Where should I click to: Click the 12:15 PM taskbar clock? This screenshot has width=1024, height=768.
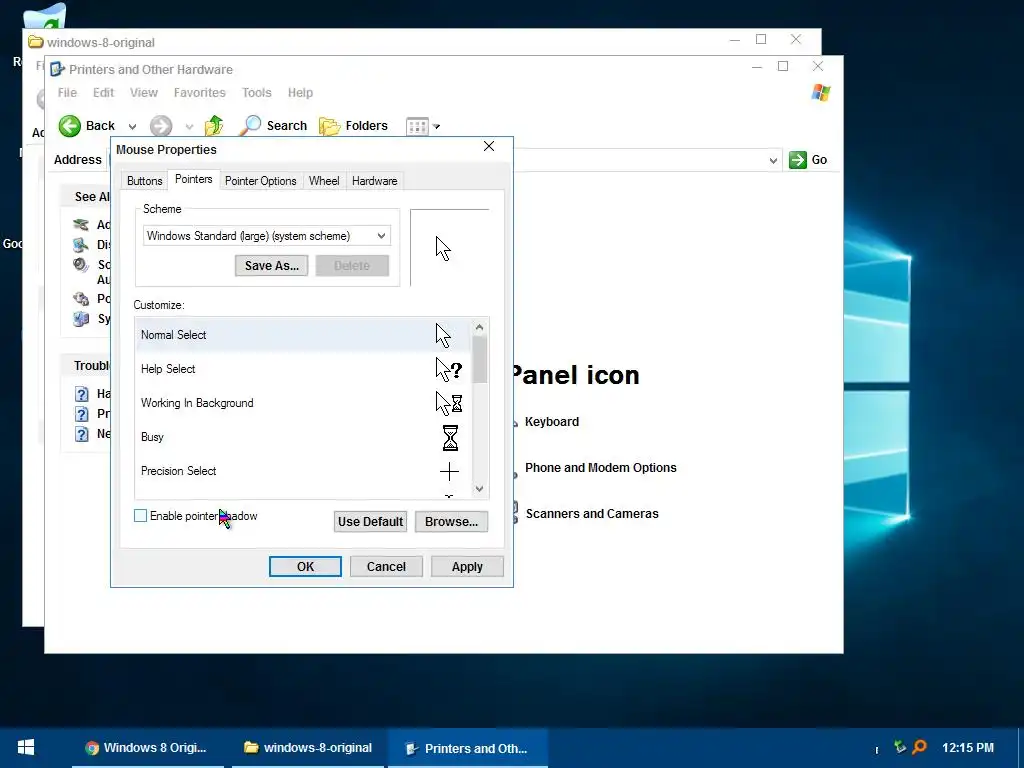(968, 748)
